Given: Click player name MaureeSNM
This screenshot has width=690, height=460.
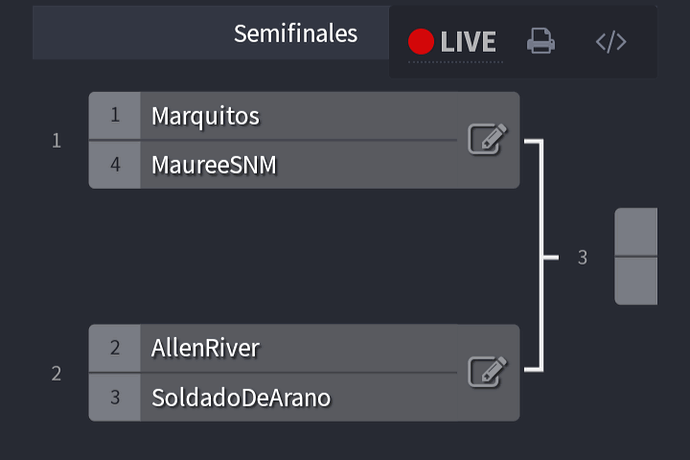Looking at the screenshot, I should click(214, 165).
